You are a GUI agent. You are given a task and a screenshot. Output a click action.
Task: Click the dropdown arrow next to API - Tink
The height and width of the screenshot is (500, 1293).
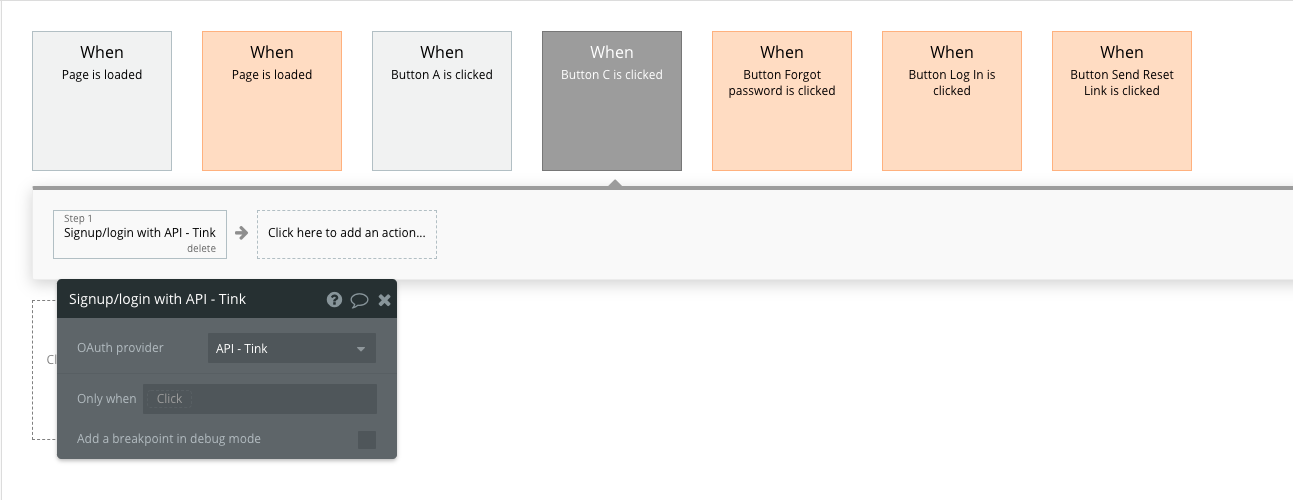click(x=361, y=349)
